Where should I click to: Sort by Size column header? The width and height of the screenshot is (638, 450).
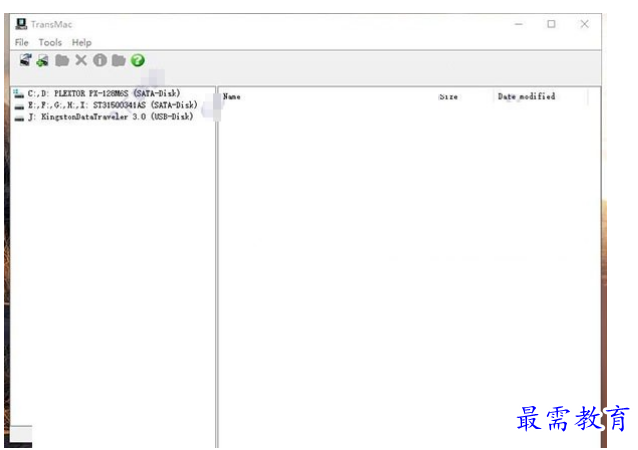tap(448, 96)
